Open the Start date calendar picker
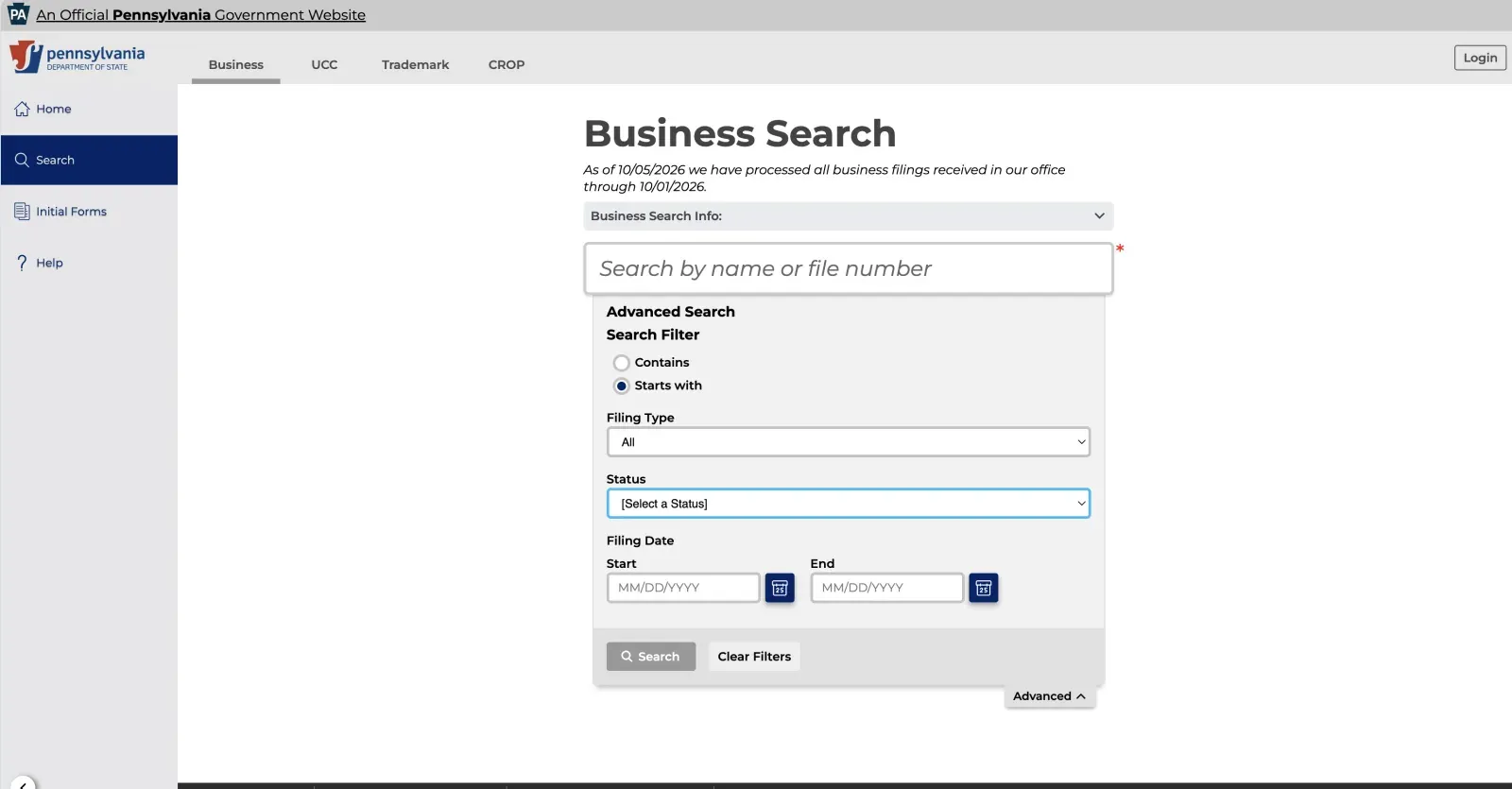The height and width of the screenshot is (789, 1512). coord(780,588)
